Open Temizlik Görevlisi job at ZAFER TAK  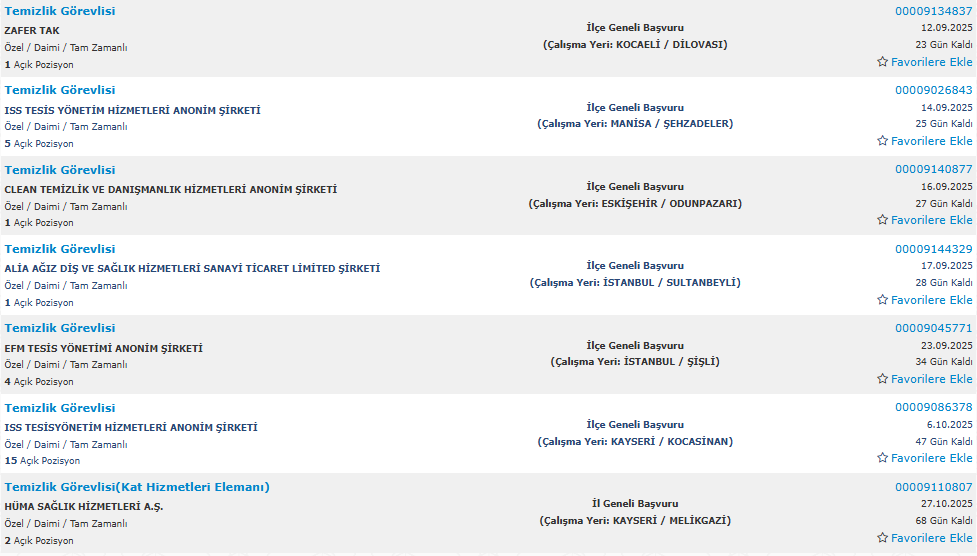click(x=60, y=11)
